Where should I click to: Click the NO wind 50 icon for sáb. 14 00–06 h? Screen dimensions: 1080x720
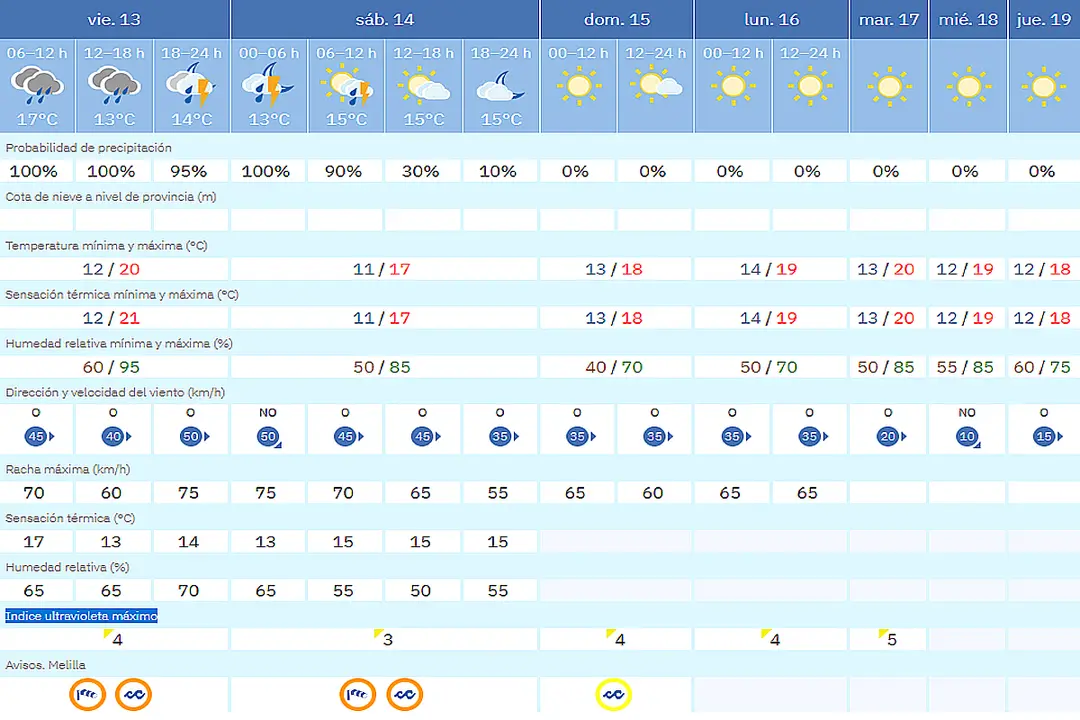269,437
